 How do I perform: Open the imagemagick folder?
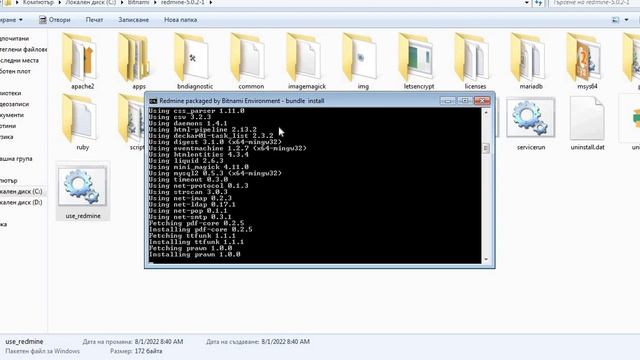point(307,61)
